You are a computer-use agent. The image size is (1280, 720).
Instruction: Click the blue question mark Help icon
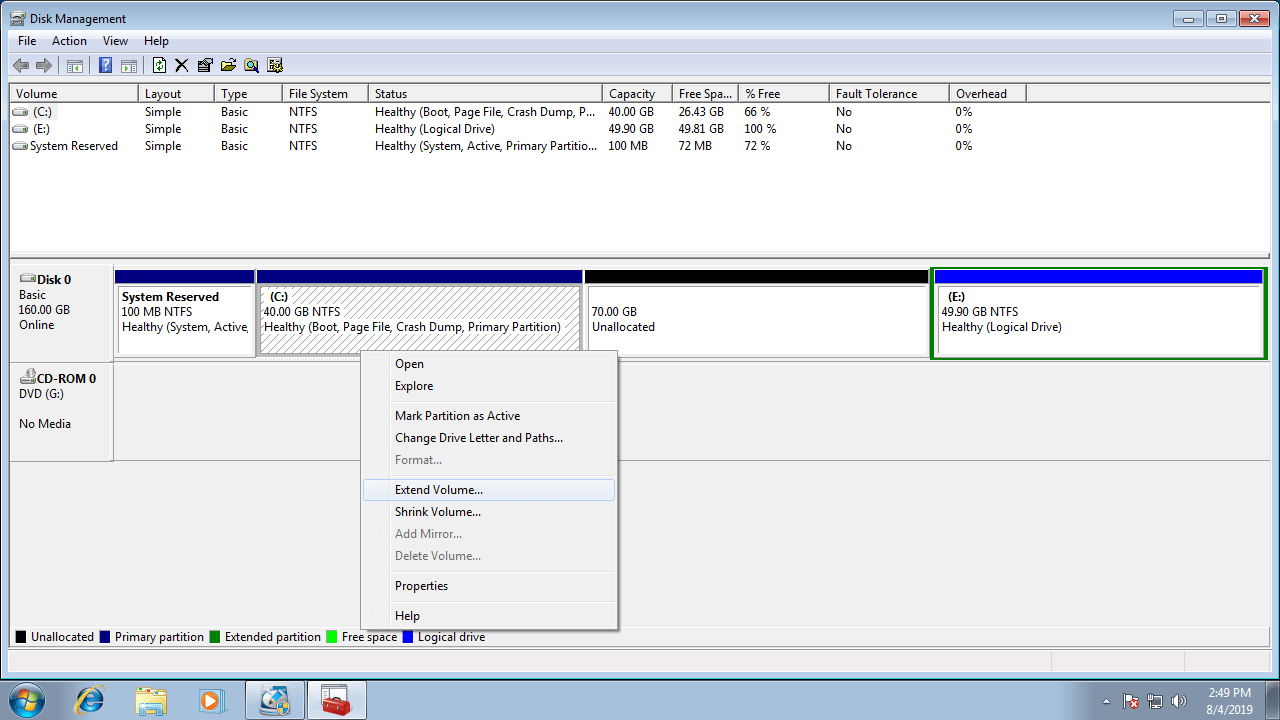click(x=105, y=65)
